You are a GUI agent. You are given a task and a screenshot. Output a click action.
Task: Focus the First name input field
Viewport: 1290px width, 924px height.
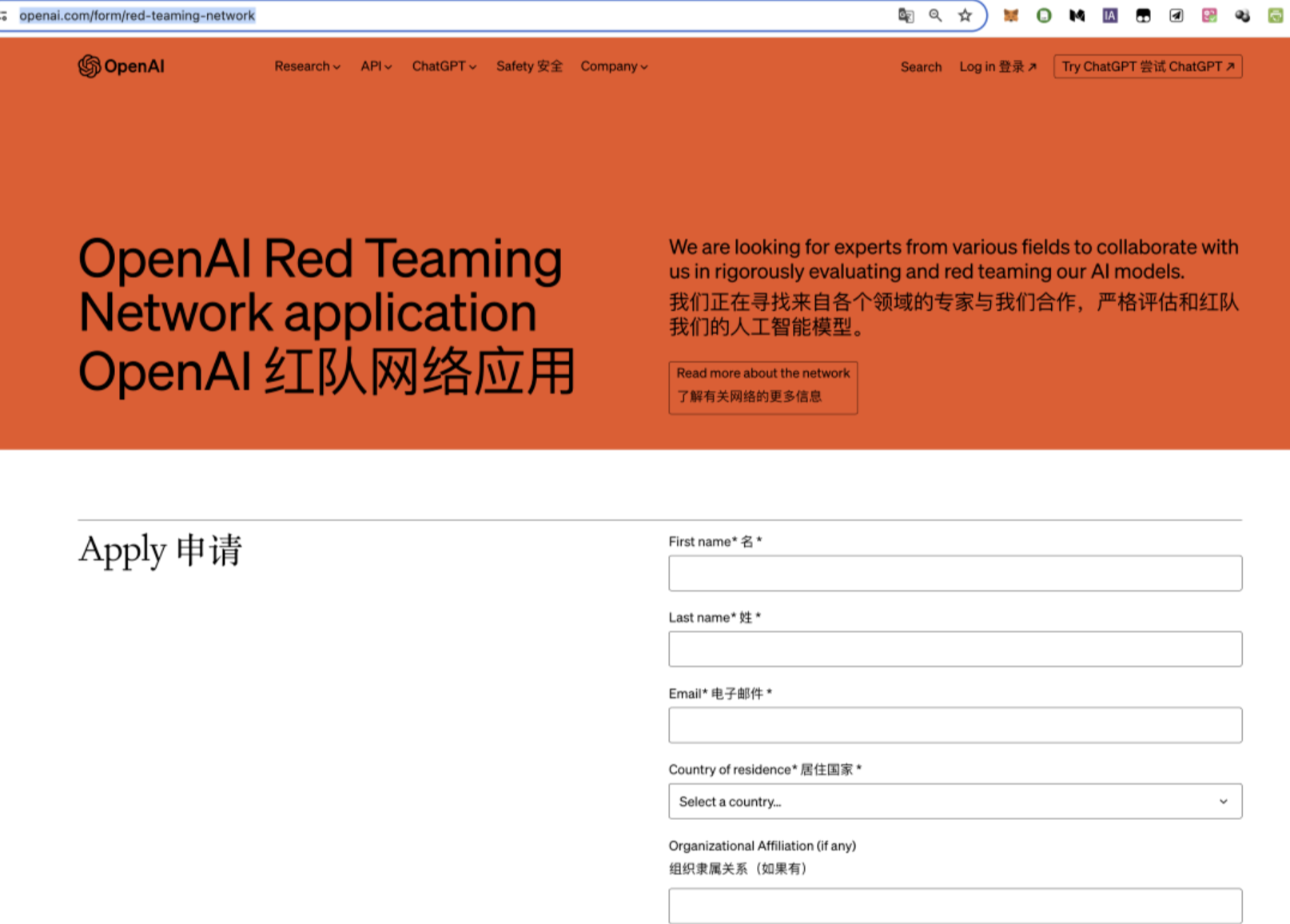click(955, 573)
